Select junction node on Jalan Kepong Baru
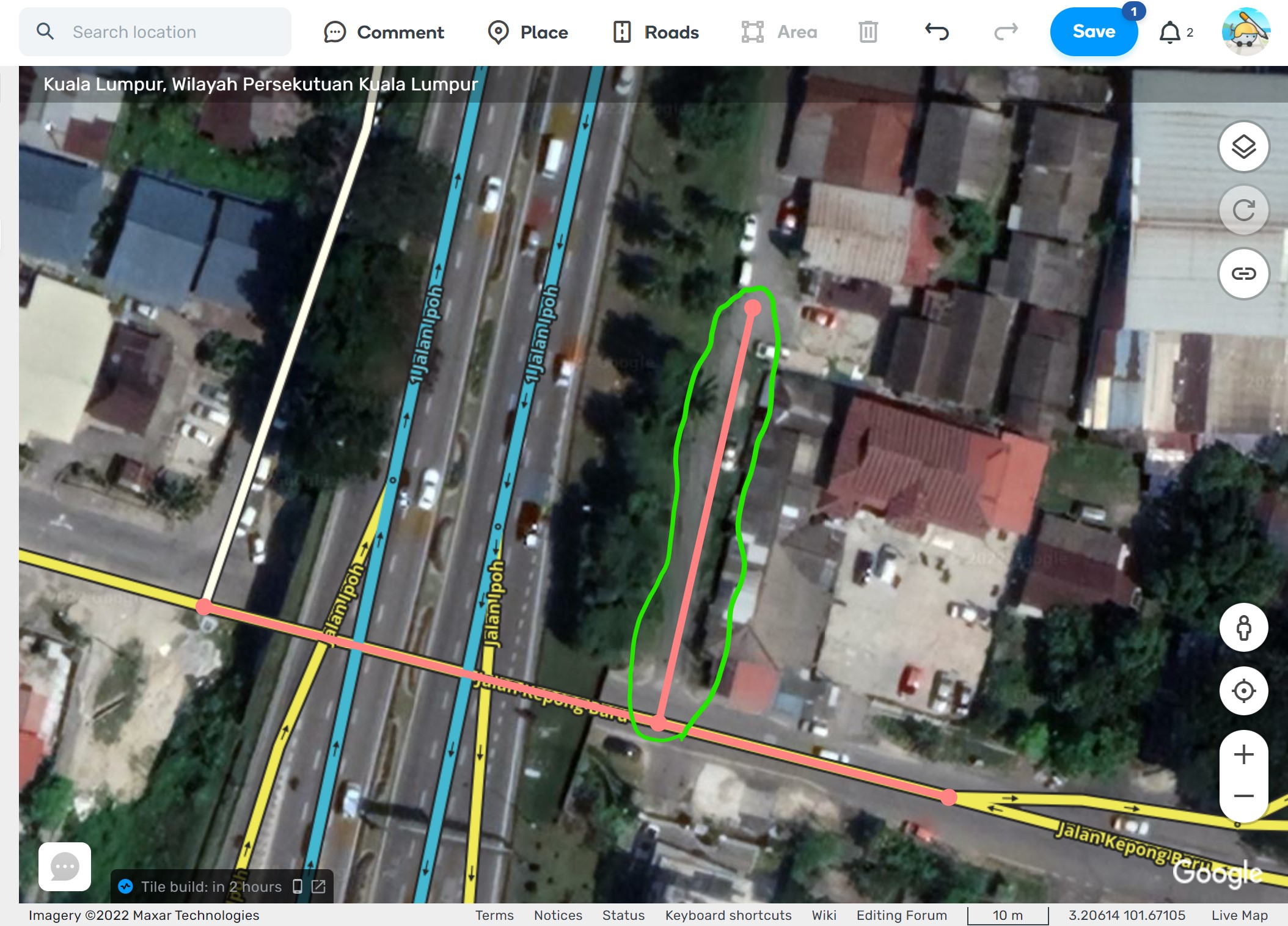1288x926 pixels. tap(658, 723)
